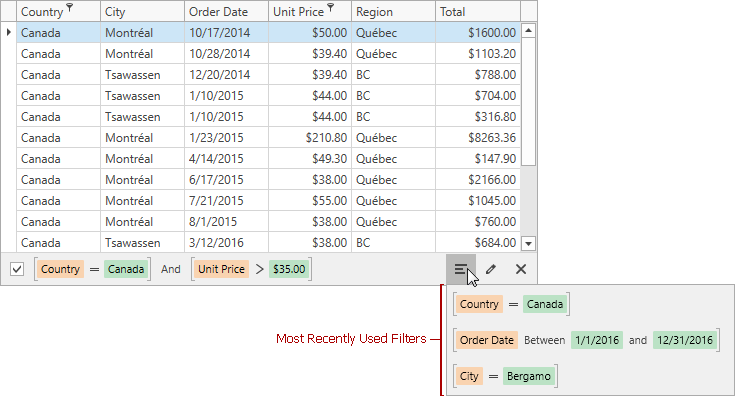Select recent filter Country = Canada in popup
This screenshot has width=735, height=396.
(511, 304)
